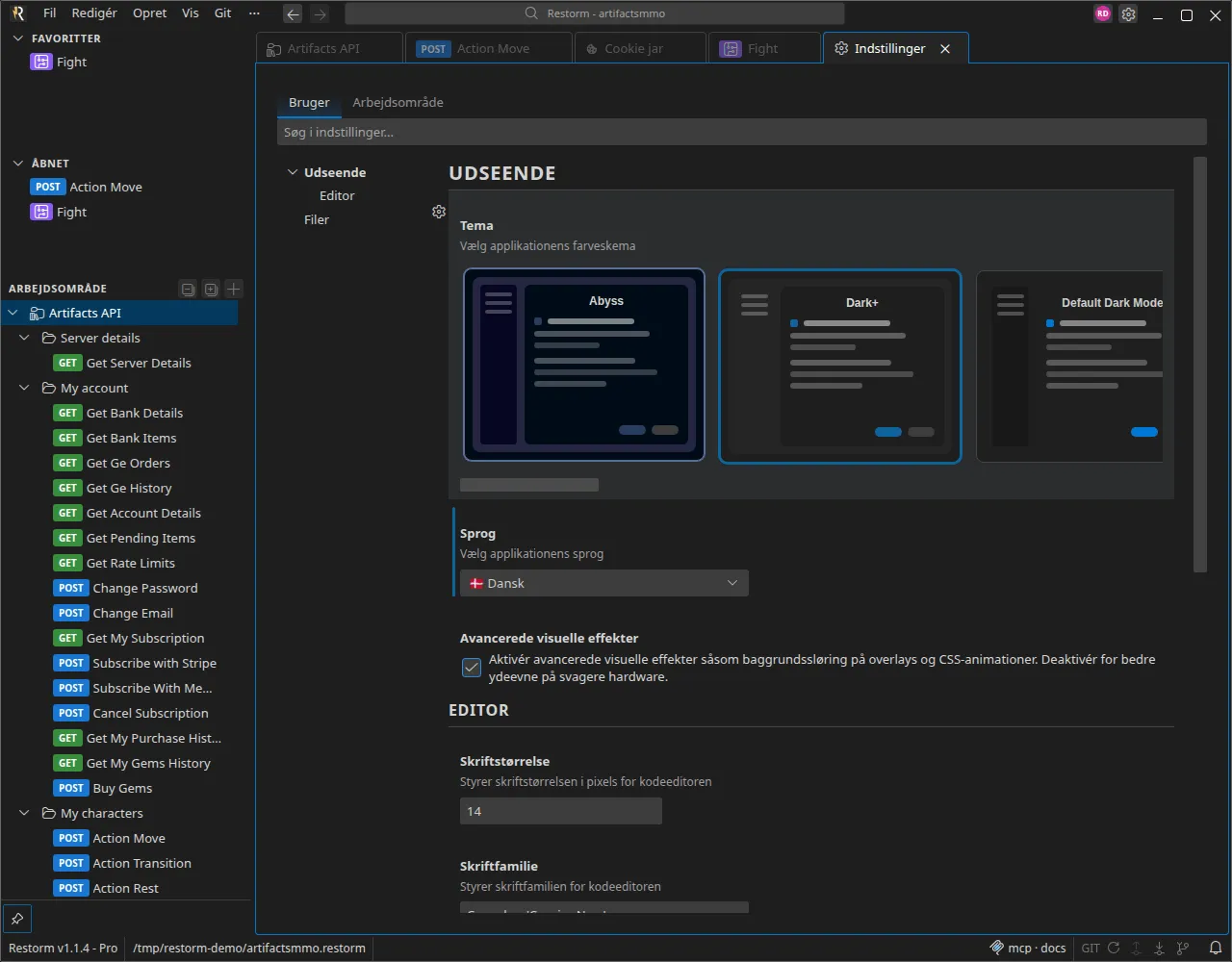
Task: Click the settings panel vertical scrollbar
Action: 1199,365
